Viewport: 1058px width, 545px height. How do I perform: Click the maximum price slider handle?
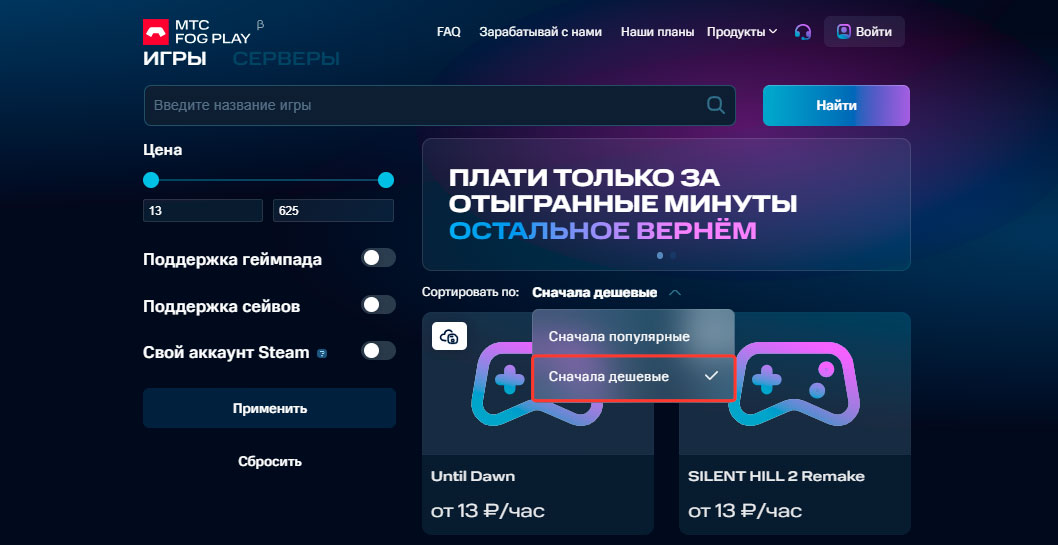tap(386, 180)
